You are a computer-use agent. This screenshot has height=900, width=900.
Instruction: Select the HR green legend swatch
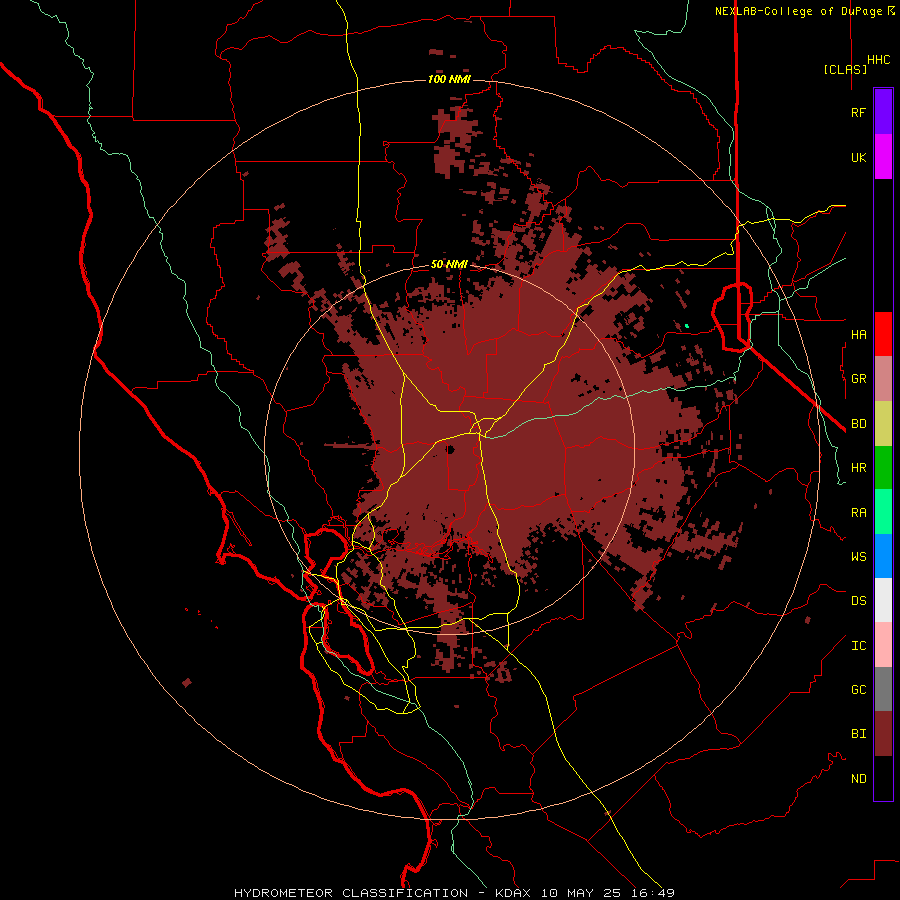[x=883, y=468]
